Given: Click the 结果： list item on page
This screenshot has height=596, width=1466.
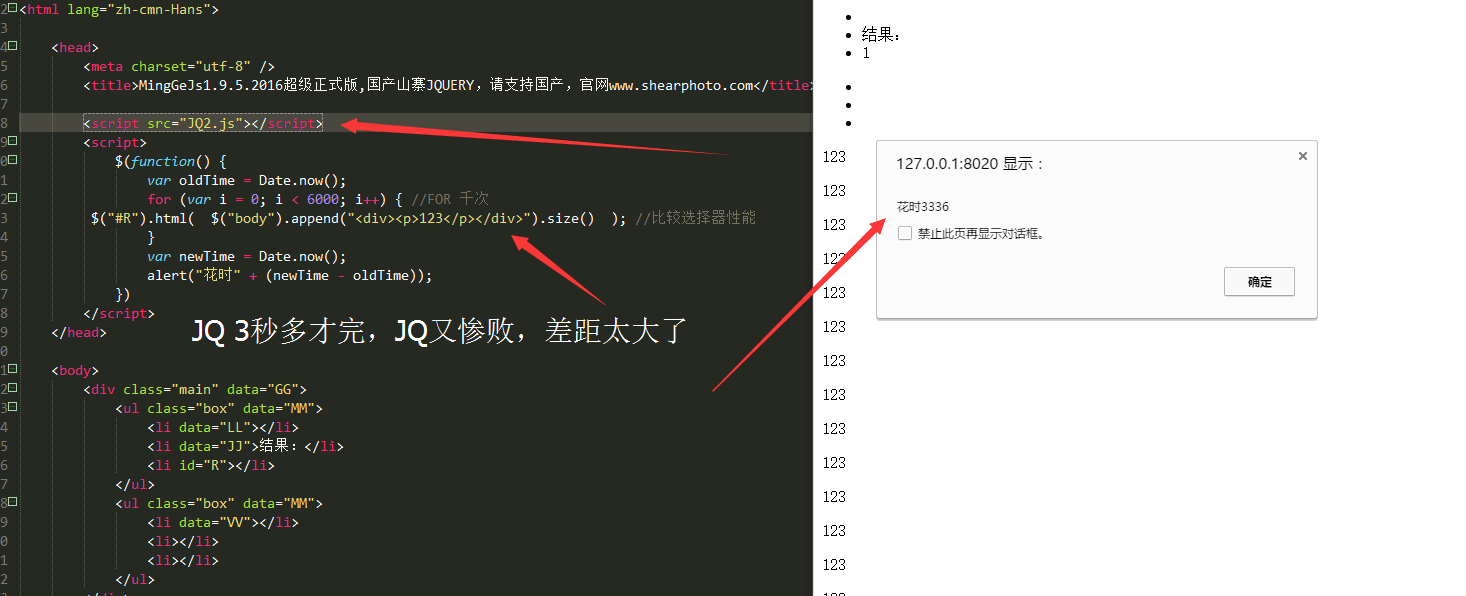Looking at the screenshot, I should pos(881,35).
